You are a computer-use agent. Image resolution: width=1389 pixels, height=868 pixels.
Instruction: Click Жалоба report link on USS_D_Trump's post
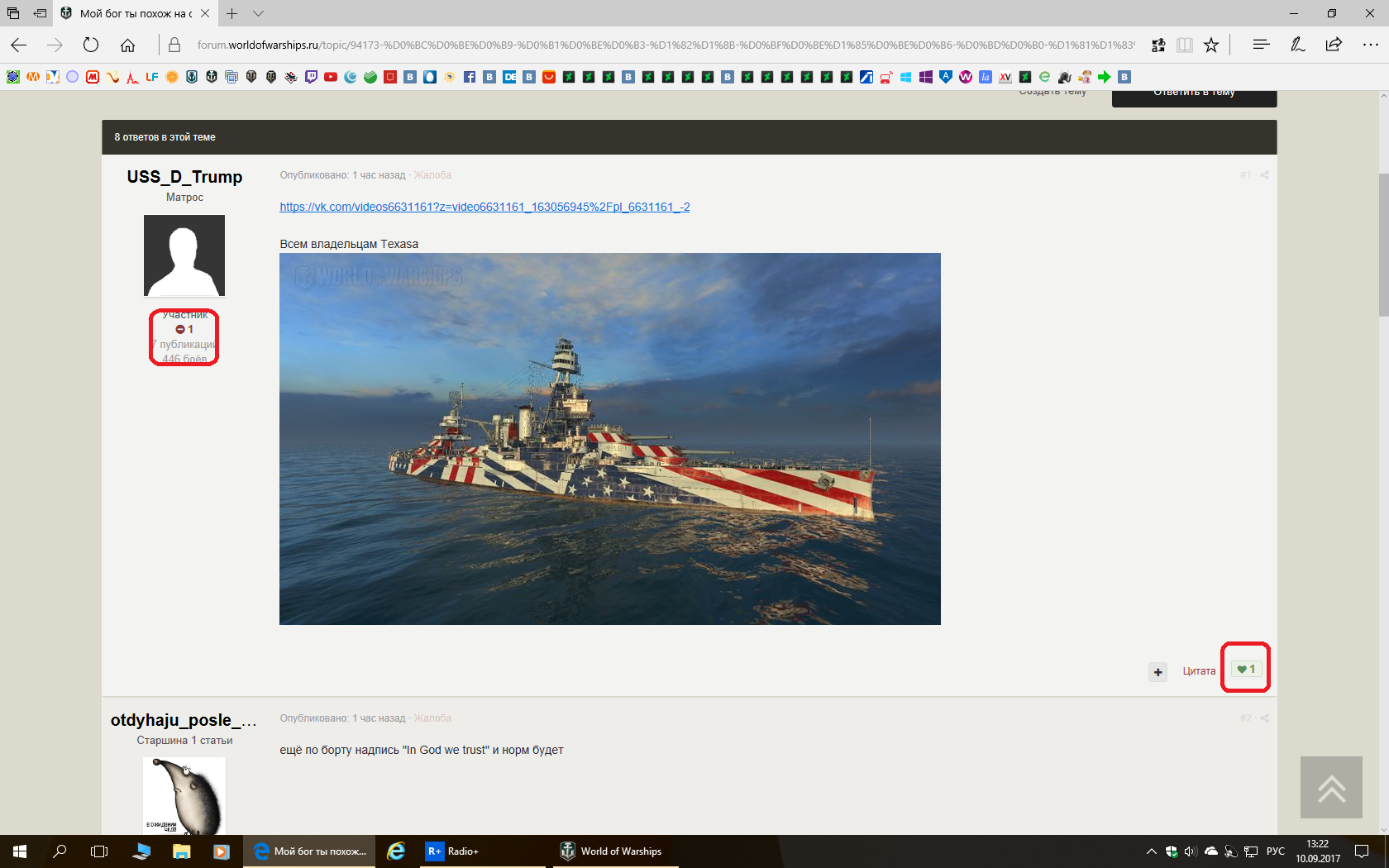point(432,175)
